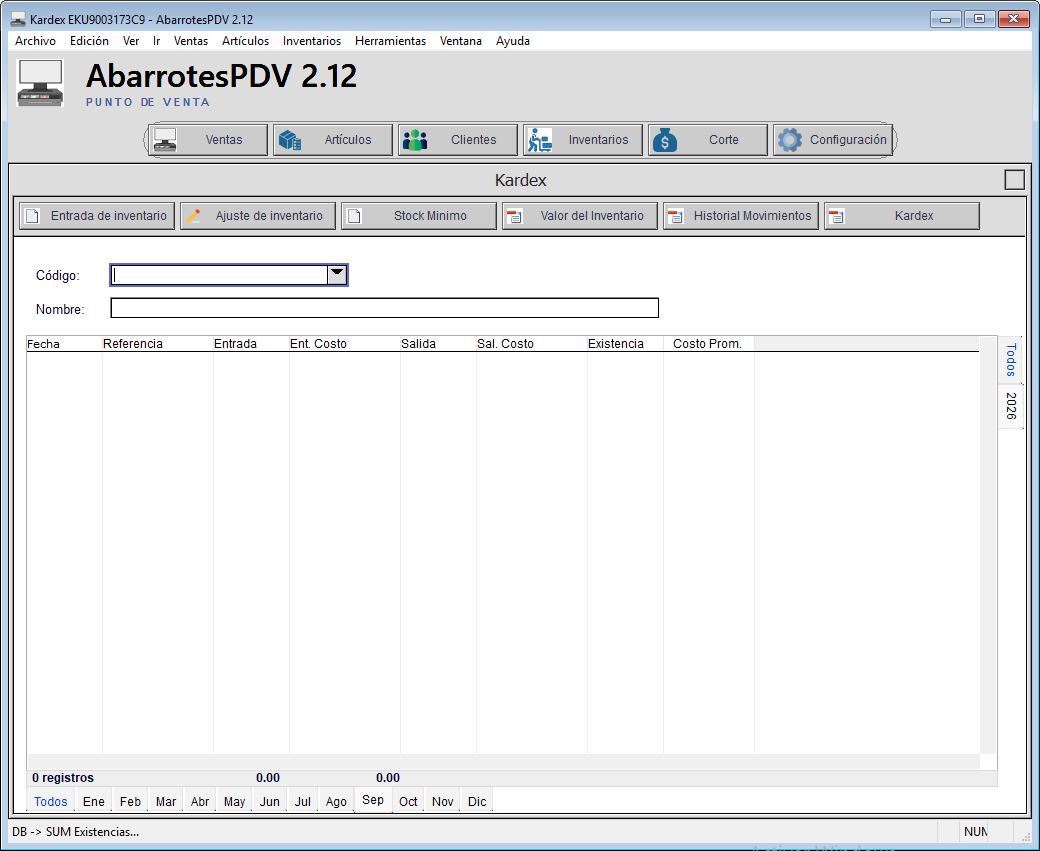Screen dimensions: 1040x851
Task: Switch to the Jul month tab
Action: [302, 801]
